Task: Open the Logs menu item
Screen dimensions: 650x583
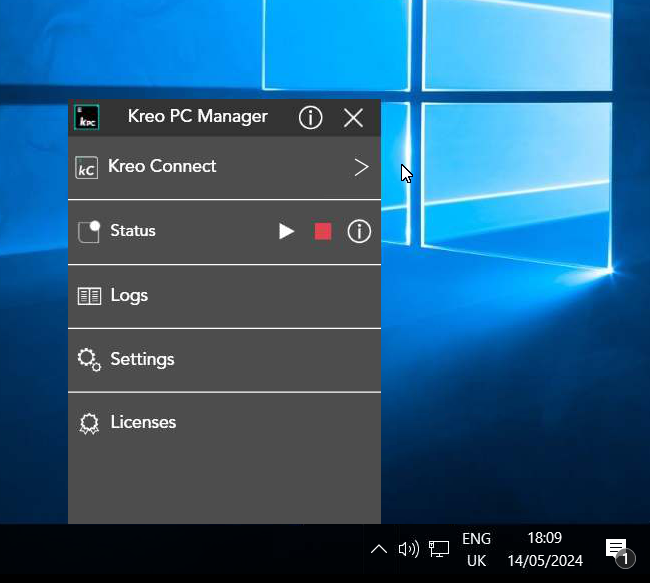Action: [129, 296]
